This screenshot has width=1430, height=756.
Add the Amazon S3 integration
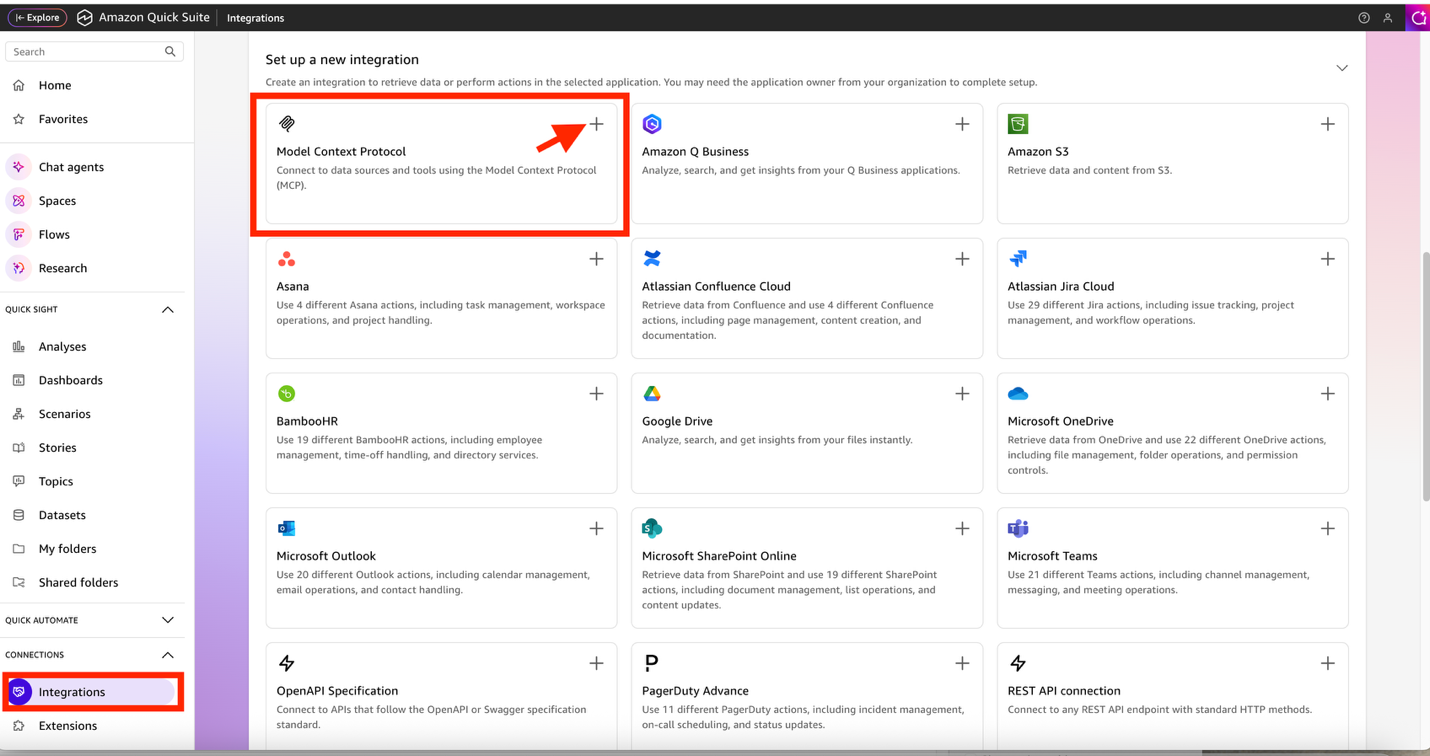click(1327, 124)
